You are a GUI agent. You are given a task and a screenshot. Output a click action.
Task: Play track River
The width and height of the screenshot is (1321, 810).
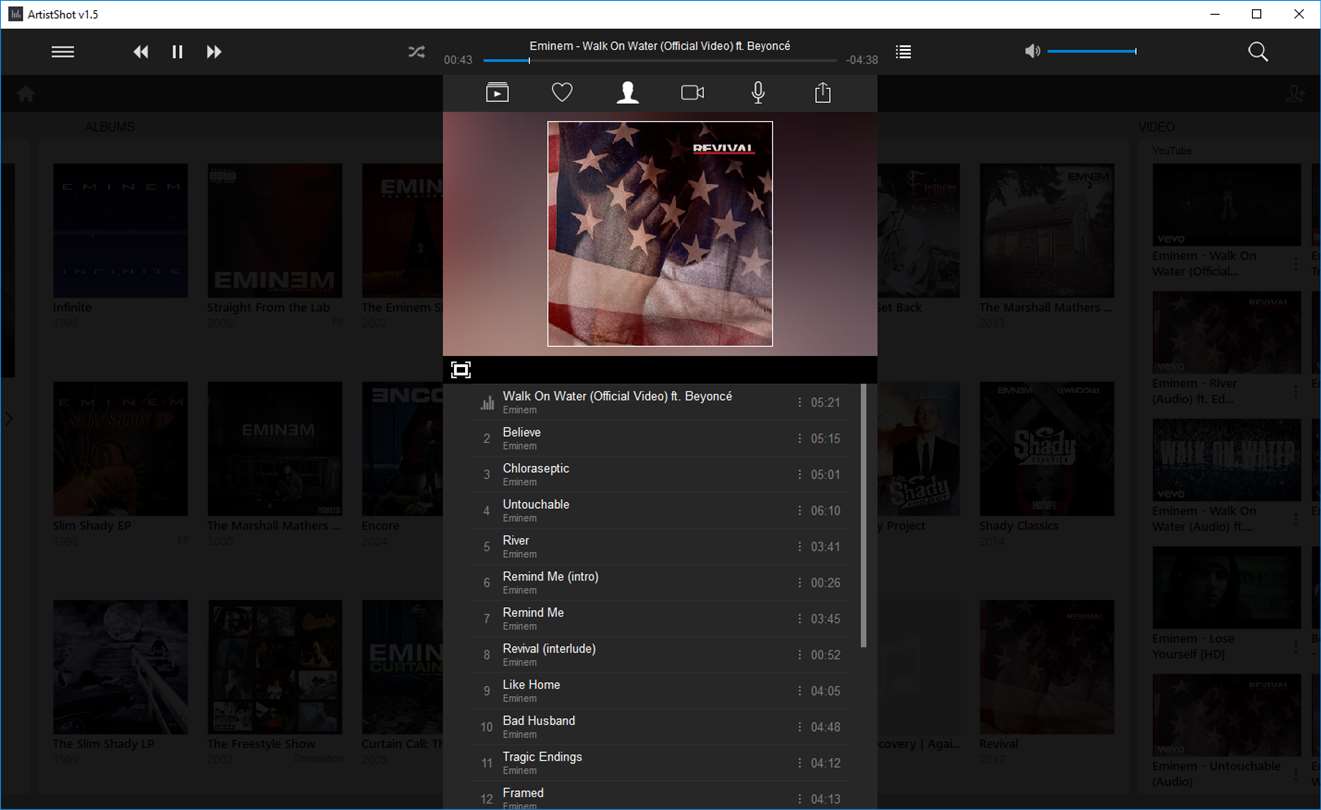pyautogui.click(x=659, y=547)
